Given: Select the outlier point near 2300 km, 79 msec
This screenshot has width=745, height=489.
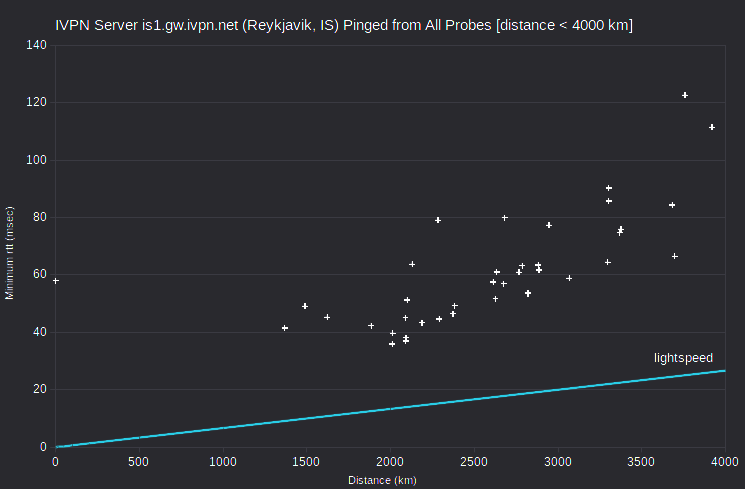Looking at the screenshot, I should [x=438, y=221].
